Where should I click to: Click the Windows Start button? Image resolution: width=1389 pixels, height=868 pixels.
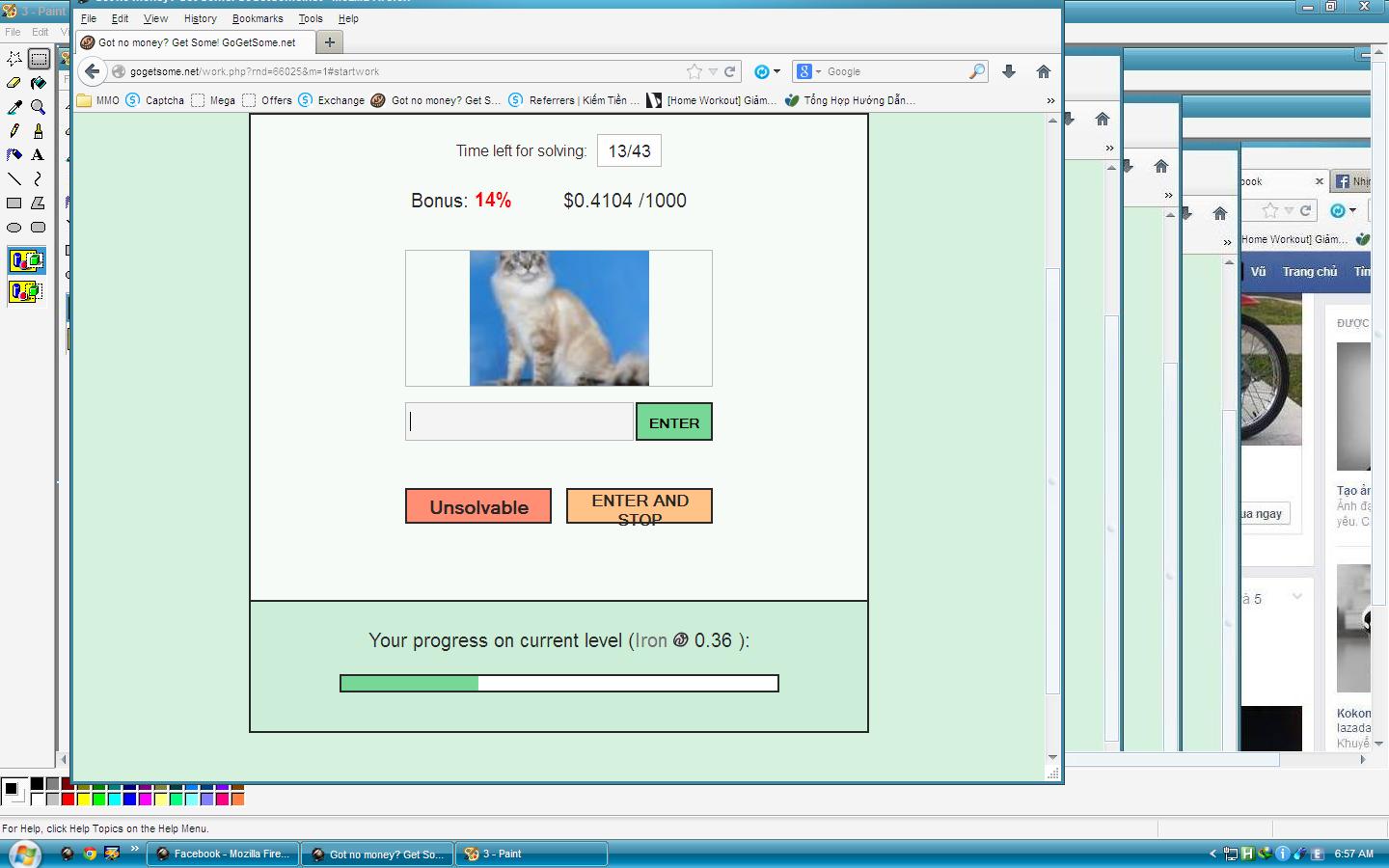(25, 854)
